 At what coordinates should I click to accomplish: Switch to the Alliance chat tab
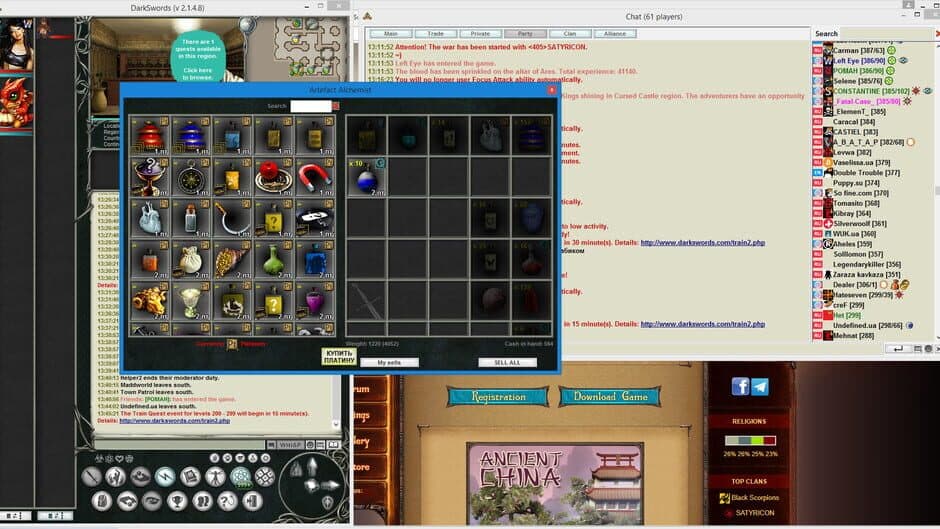pos(615,34)
